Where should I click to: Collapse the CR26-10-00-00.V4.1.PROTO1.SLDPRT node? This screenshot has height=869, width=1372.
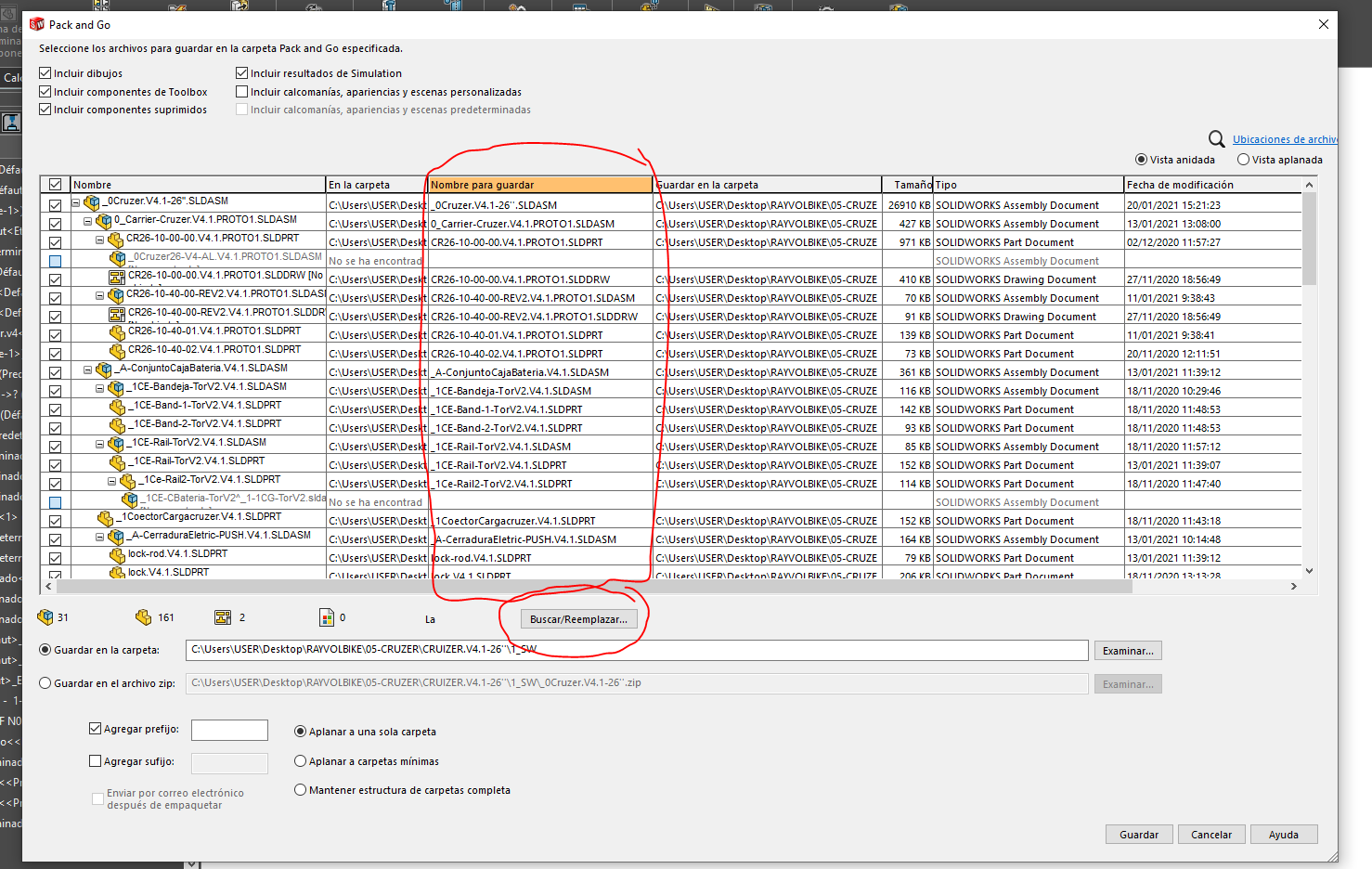100,240
